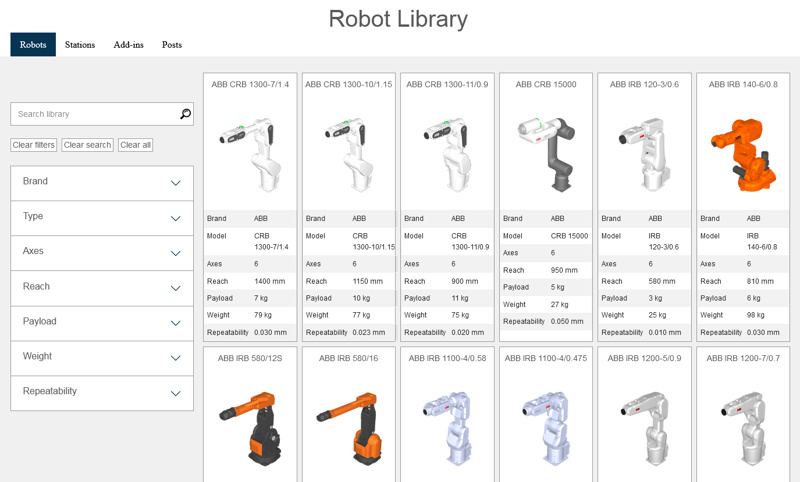Open the ABB CRB 1300-7/1.4 robot image
The width and height of the screenshot is (800, 482).
click(250, 155)
